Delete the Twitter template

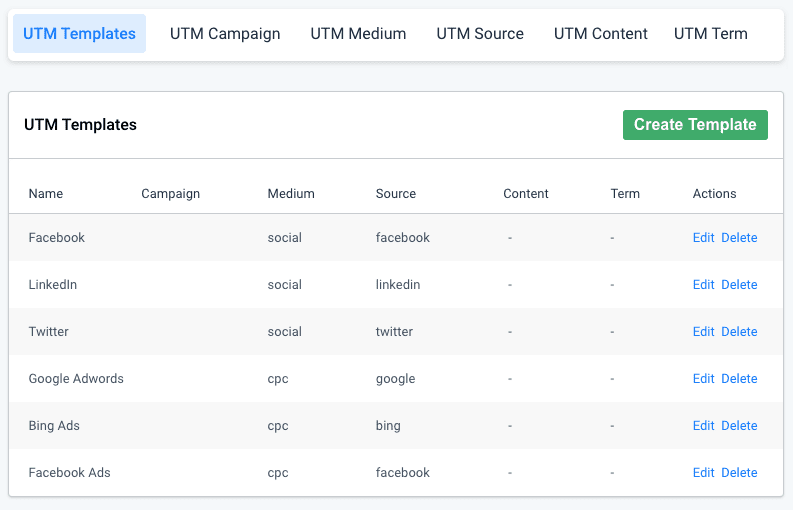(739, 332)
